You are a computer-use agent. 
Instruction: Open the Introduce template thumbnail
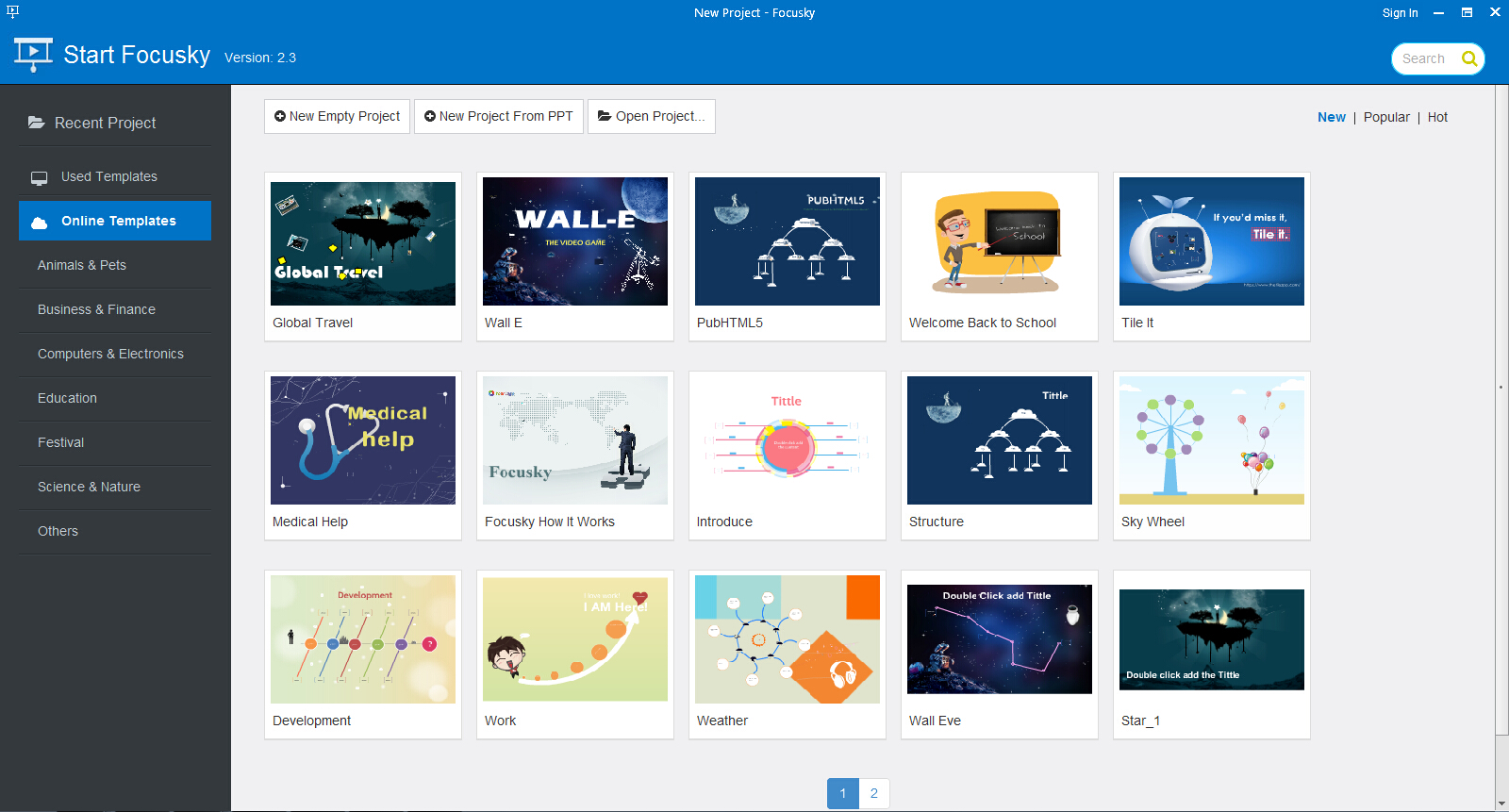tap(788, 440)
